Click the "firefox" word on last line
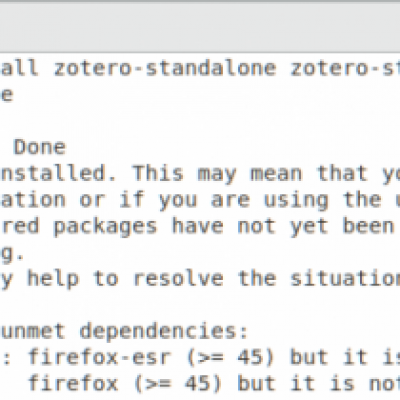Screen dimensions: 400x400 point(73,384)
